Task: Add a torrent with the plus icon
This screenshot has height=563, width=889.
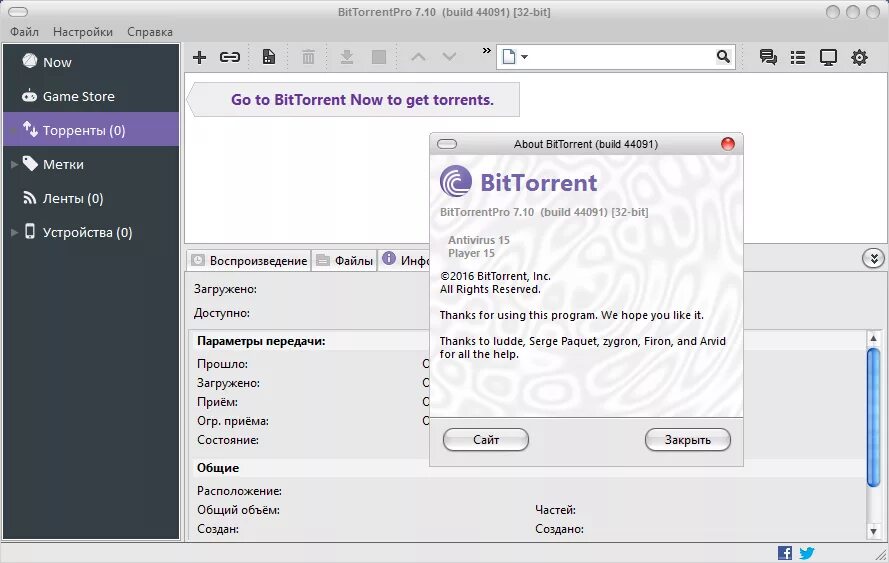Action: click(200, 57)
